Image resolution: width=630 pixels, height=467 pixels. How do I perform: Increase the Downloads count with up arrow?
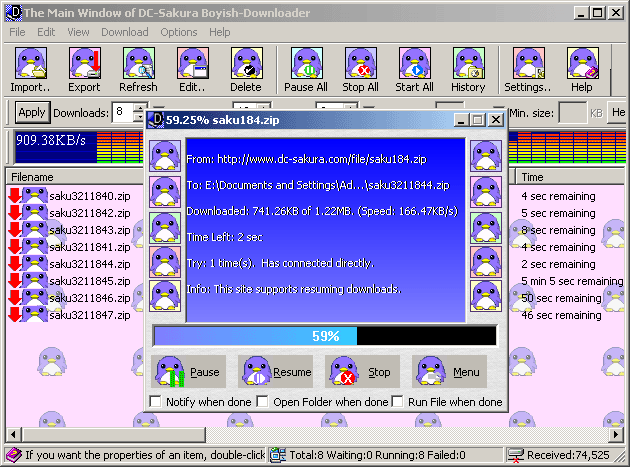click(x=139, y=107)
